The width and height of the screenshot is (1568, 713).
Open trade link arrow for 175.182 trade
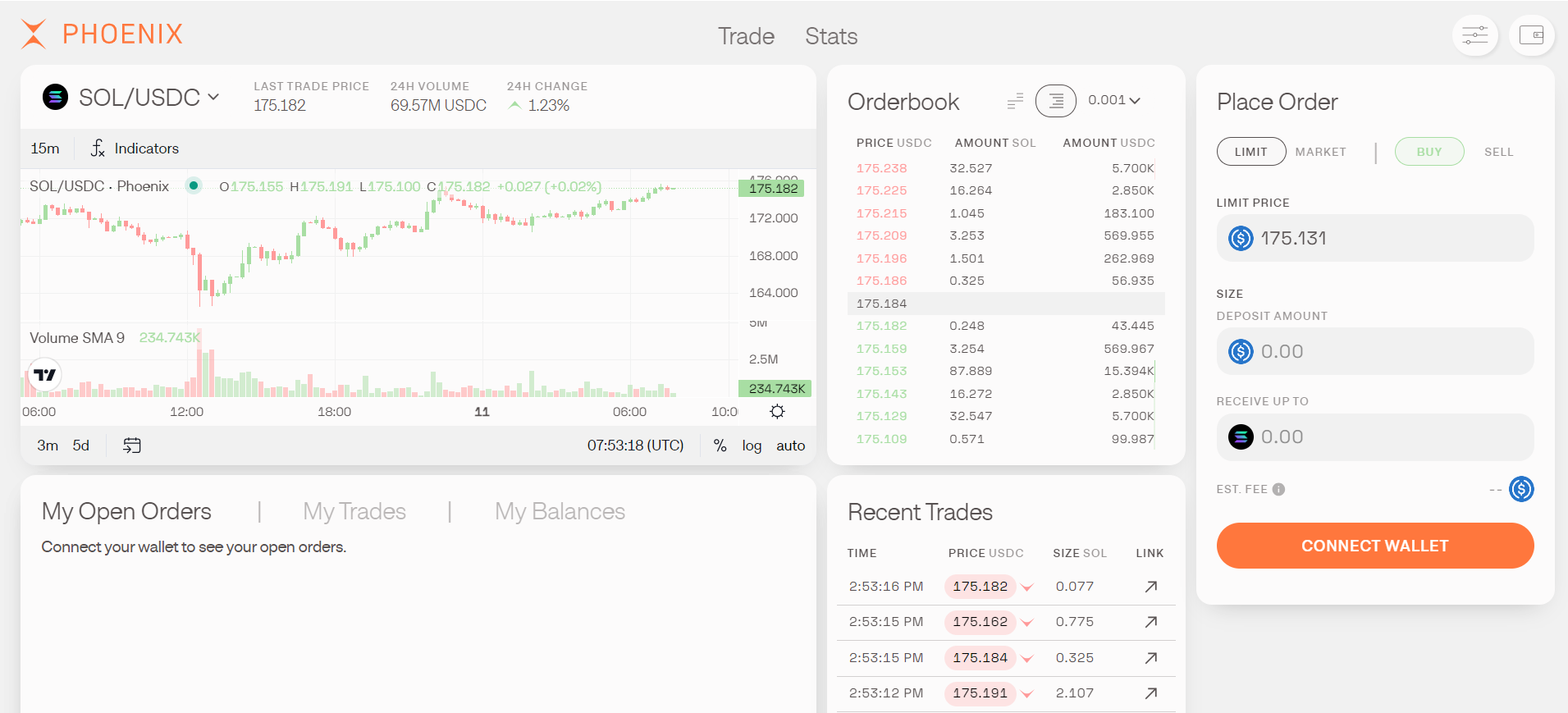pos(1151,587)
